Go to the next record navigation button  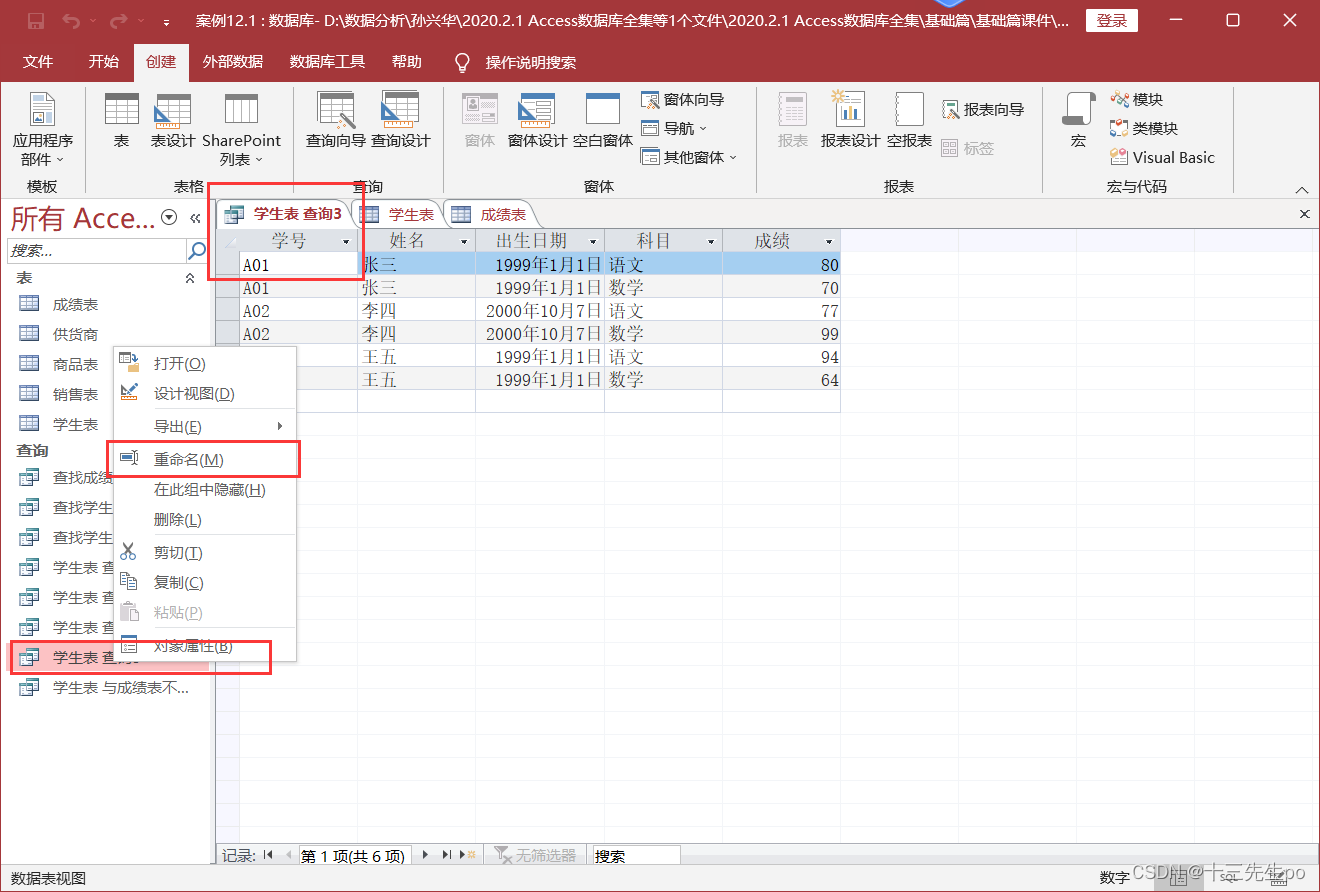(425, 855)
